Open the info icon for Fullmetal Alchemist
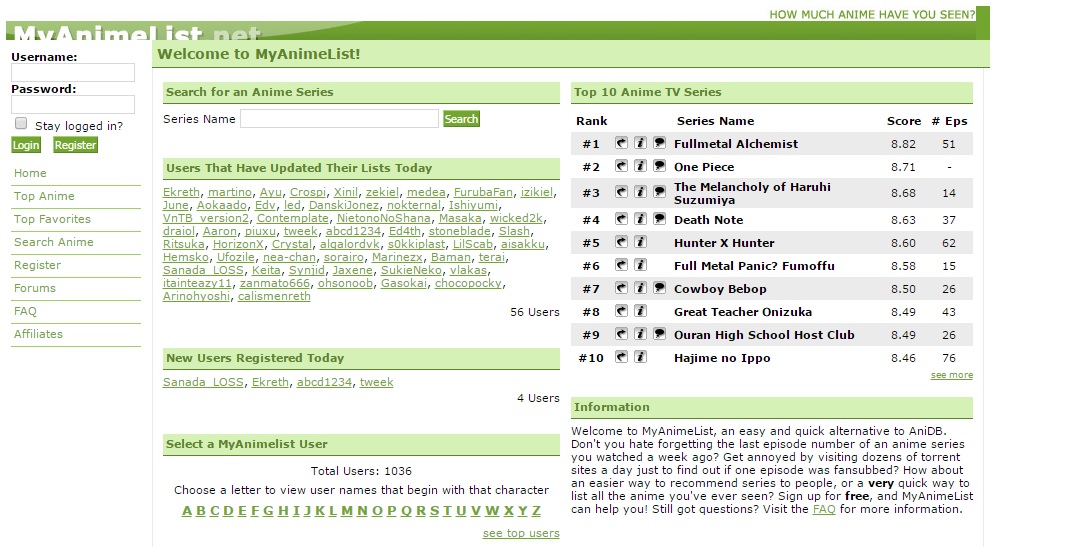 pos(641,143)
